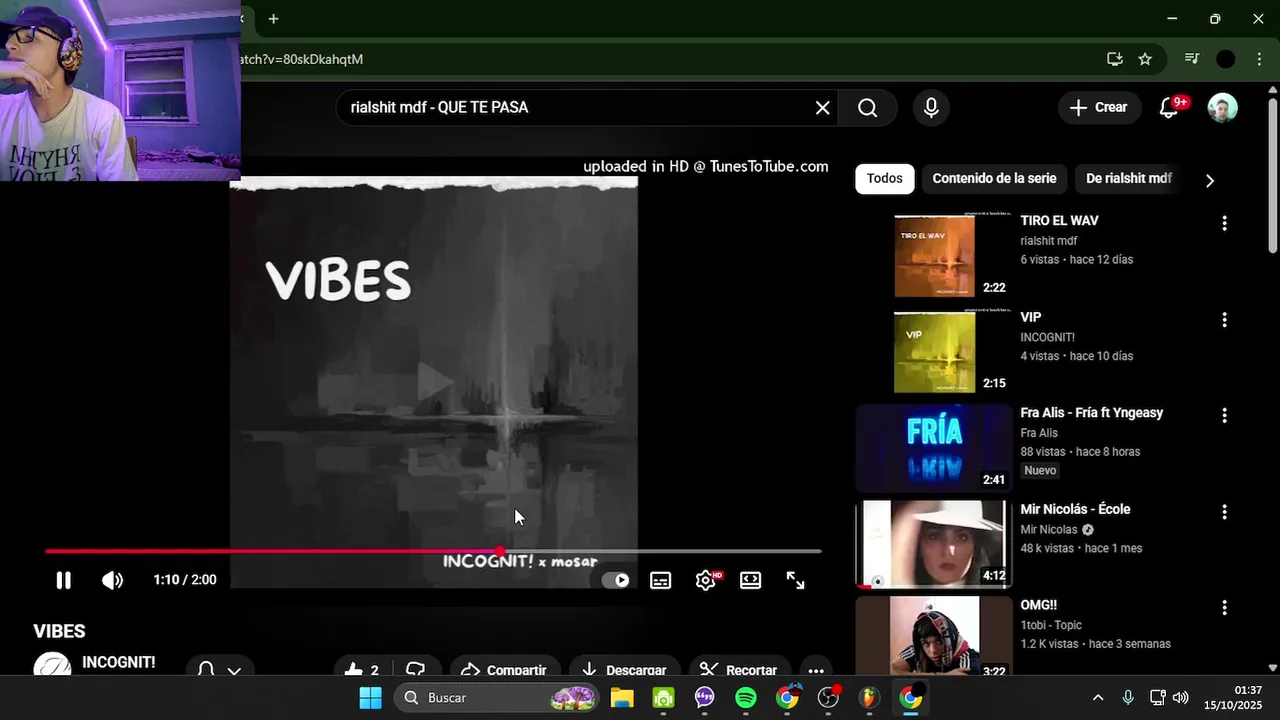Go to rialshit mdf channel name
1280x720 pixels.
[1049, 241]
